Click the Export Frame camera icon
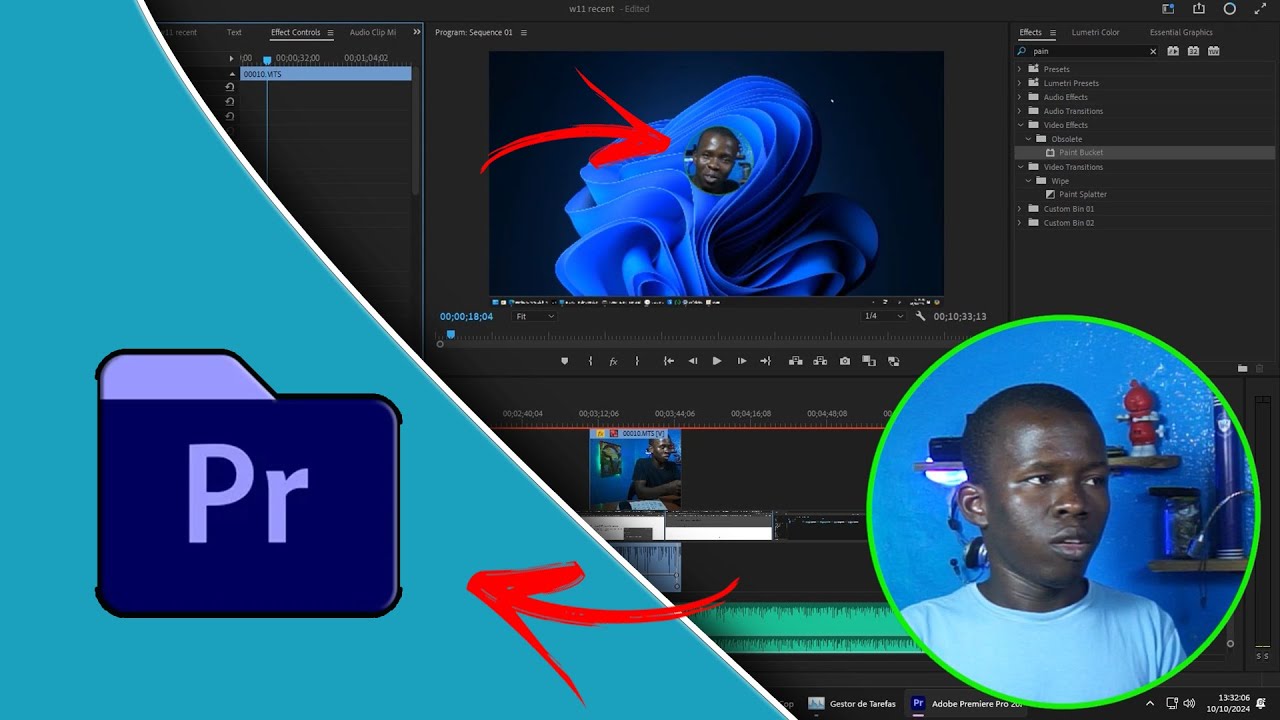Screen dimensions: 1280x720 tap(845, 361)
